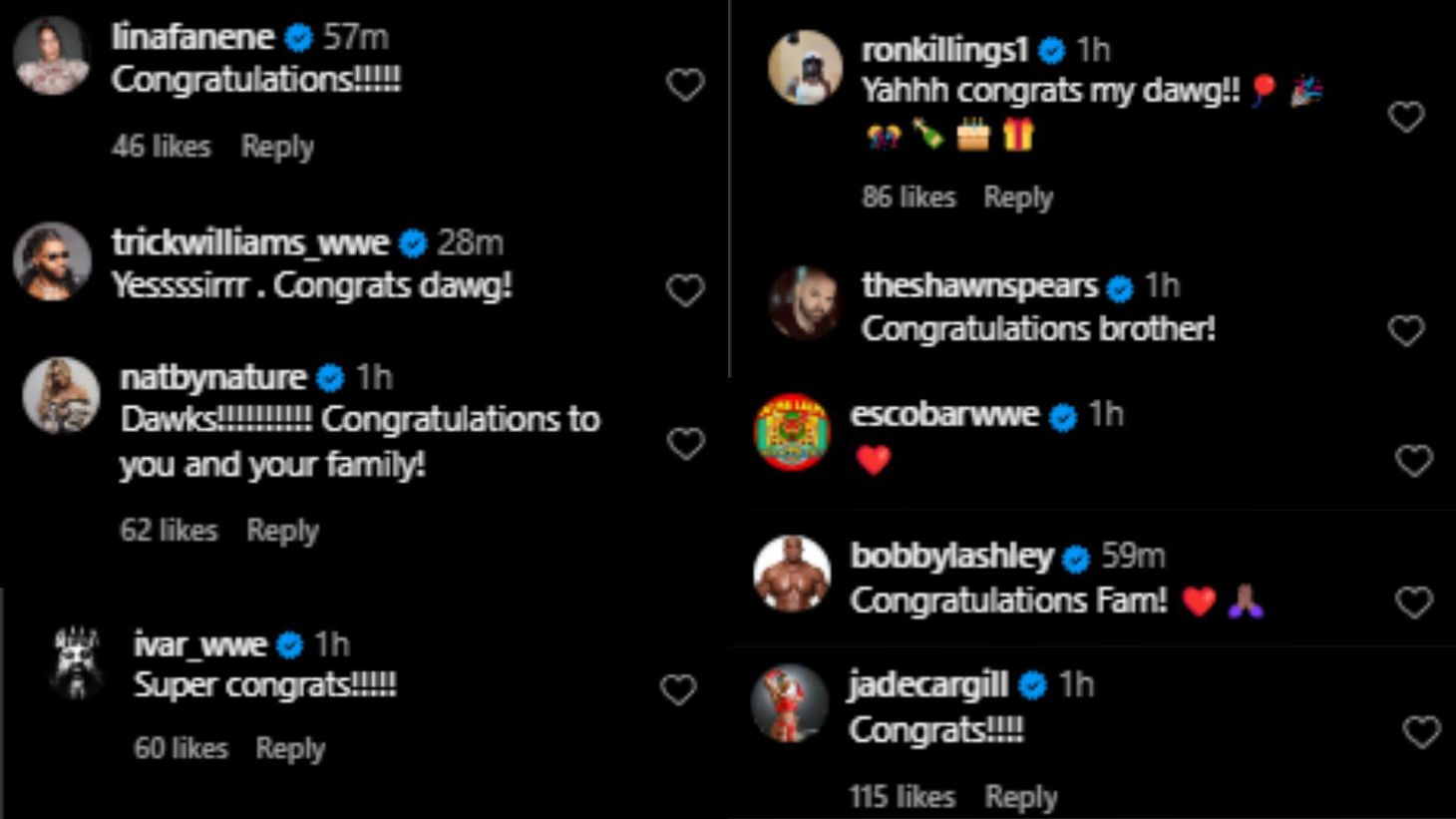Open bobbylashley username profile link
Viewport: 1456px width, 819px height.
951,556
